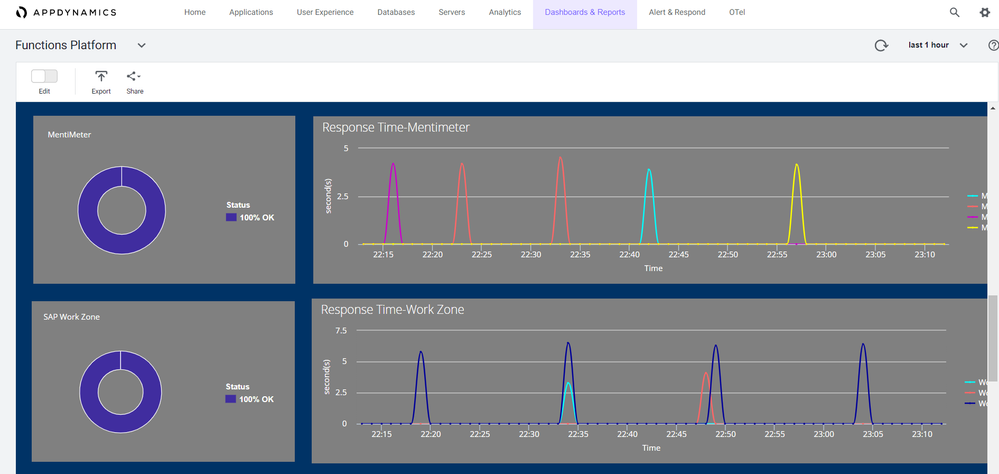The image size is (999, 474).
Task: Switch to the Applications tab
Action: [x=251, y=12]
